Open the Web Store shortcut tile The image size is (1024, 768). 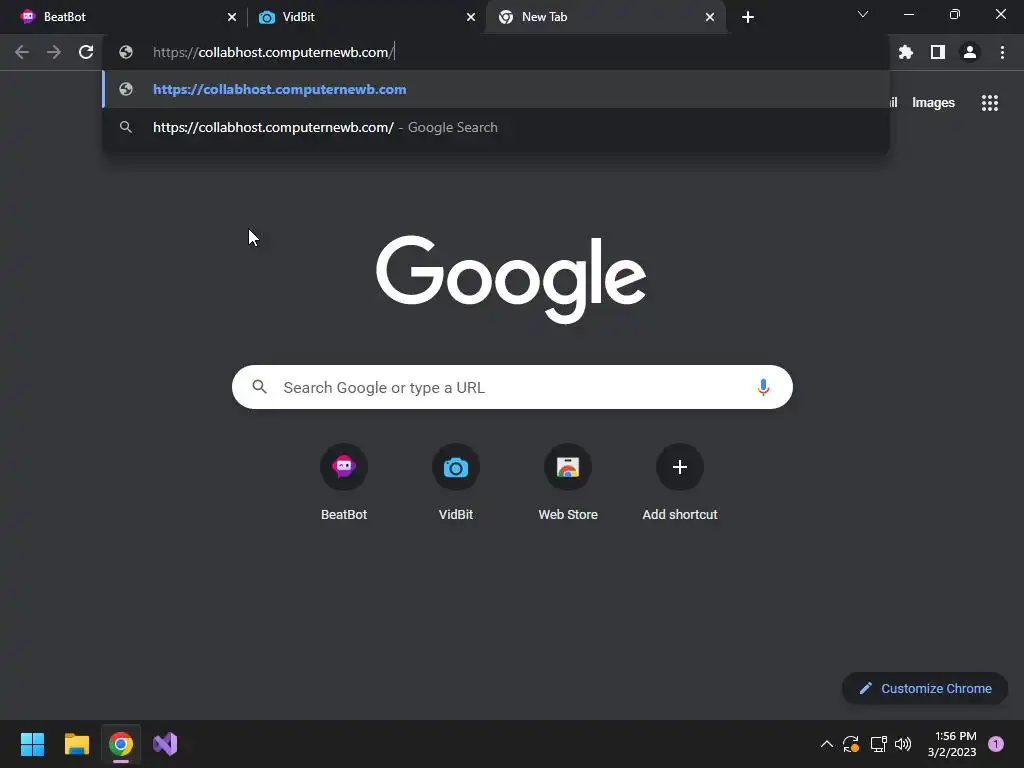(x=568, y=483)
